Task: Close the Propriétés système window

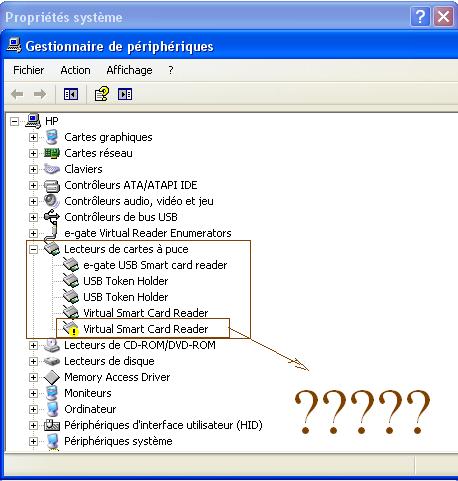Action: click(443, 16)
